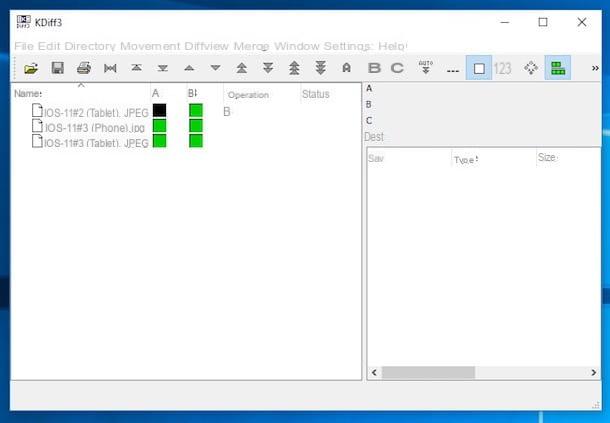
Task: Open the Edit menu
Action: tap(49, 46)
